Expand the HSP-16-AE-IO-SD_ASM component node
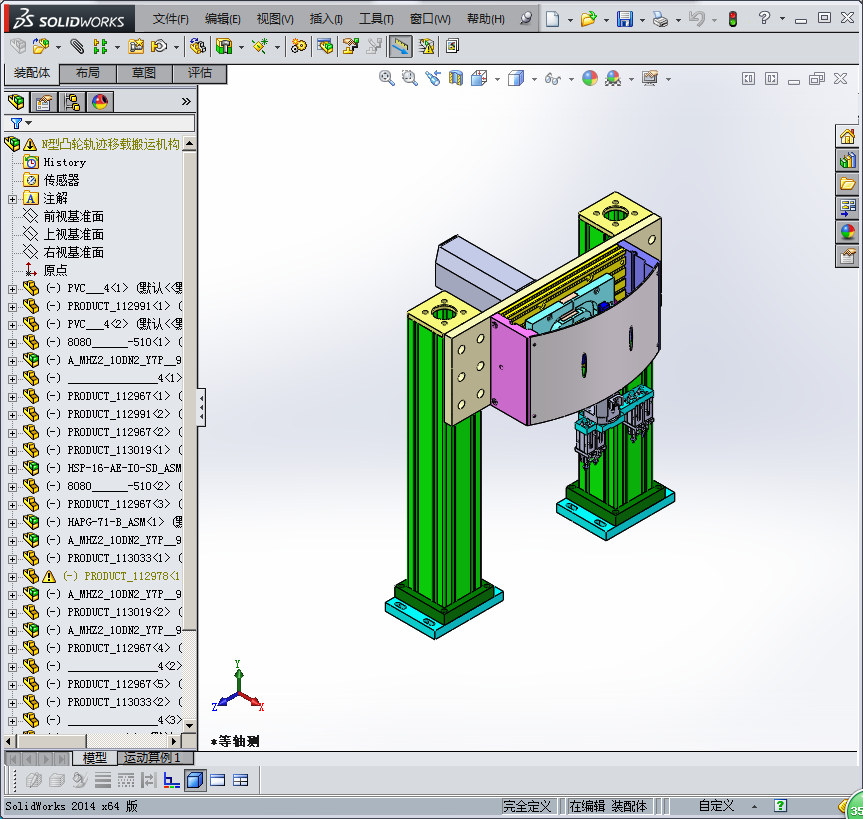The width and height of the screenshot is (863, 819). pyautogui.click(x=12, y=469)
